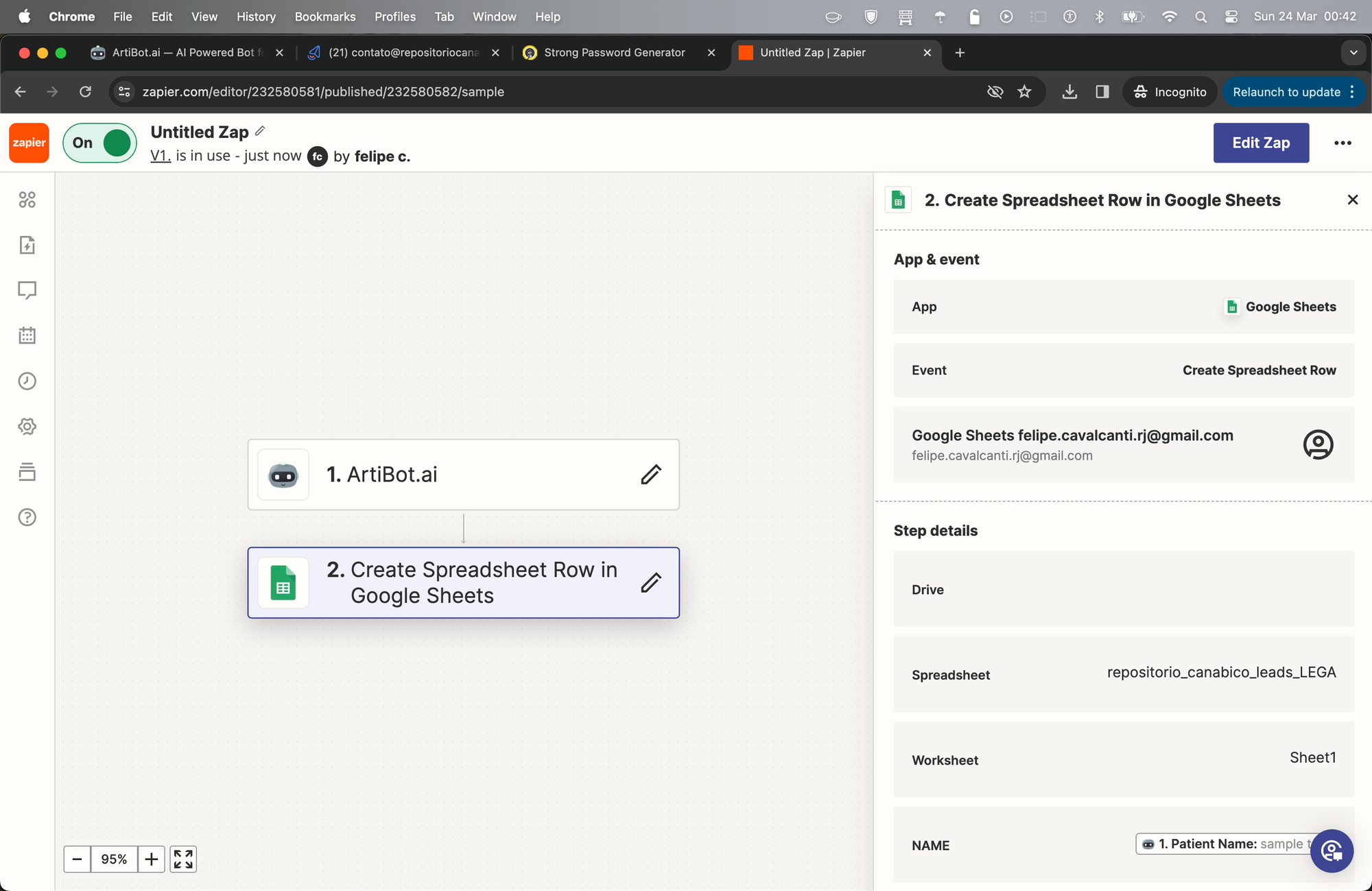This screenshot has height=891, width=1372.
Task: Click the Spreadsheet repositorio_canabico_leads_LEGA row
Action: [x=1124, y=674]
